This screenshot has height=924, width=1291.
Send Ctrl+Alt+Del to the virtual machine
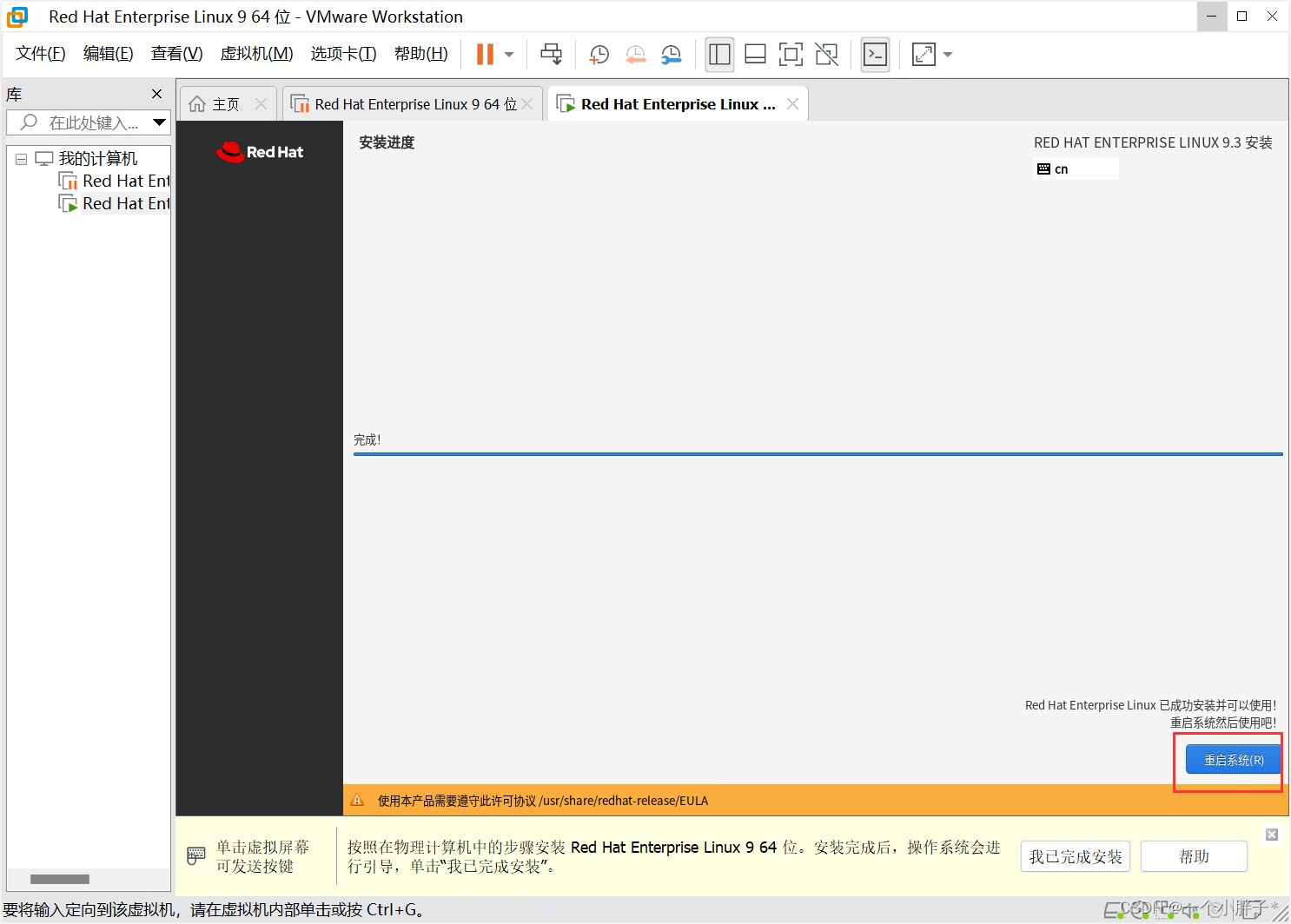click(x=551, y=54)
